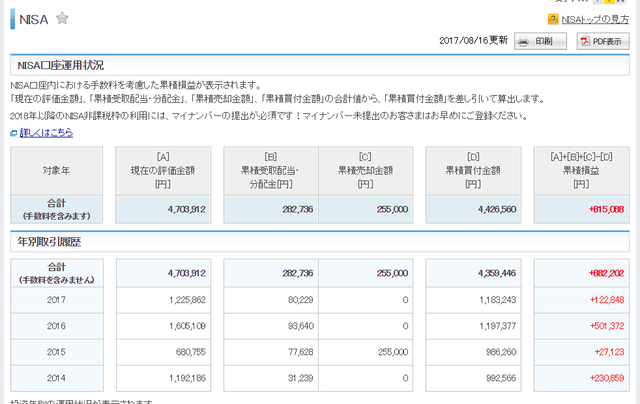Click the 31,239 dividend value

[x=300, y=378]
